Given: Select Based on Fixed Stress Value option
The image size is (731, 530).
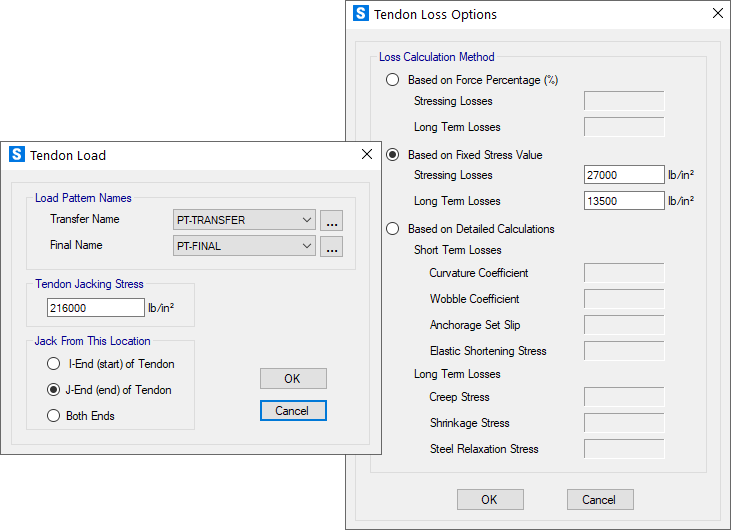Looking at the screenshot, I should pyautogui.click(x=393, y=155).
